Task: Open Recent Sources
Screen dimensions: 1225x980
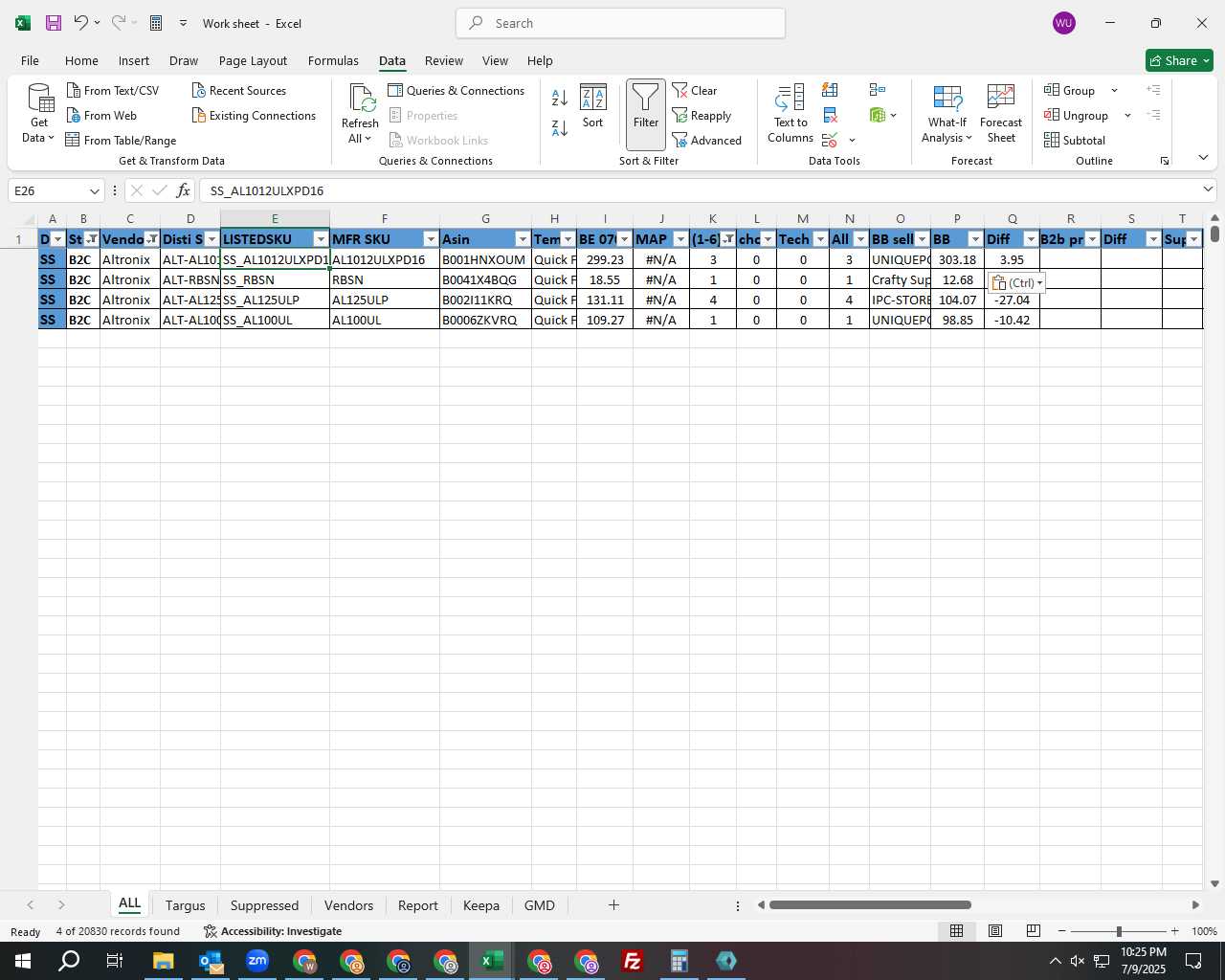Action: (239, 90)
